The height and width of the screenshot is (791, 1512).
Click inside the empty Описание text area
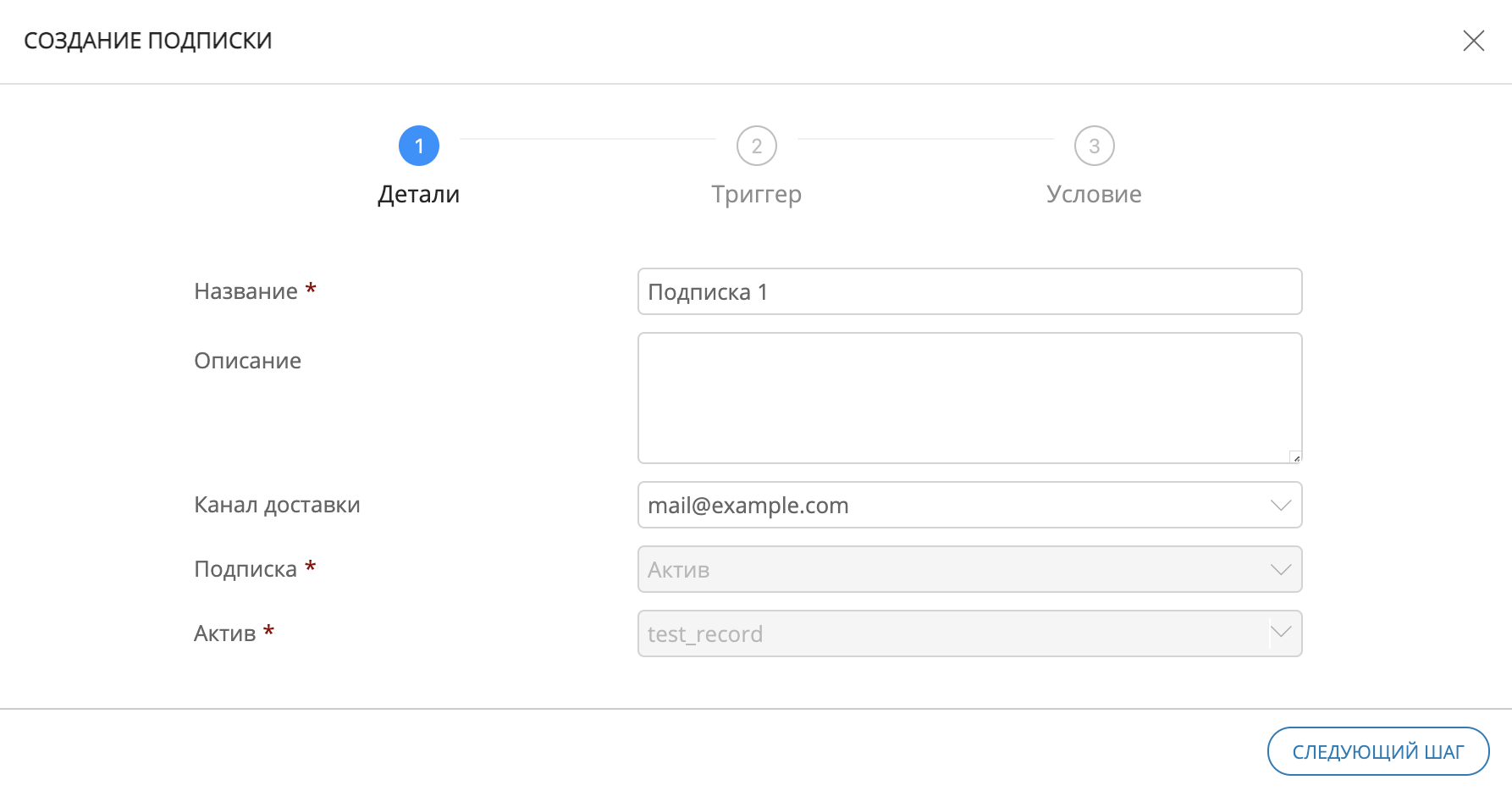(969, 397)
